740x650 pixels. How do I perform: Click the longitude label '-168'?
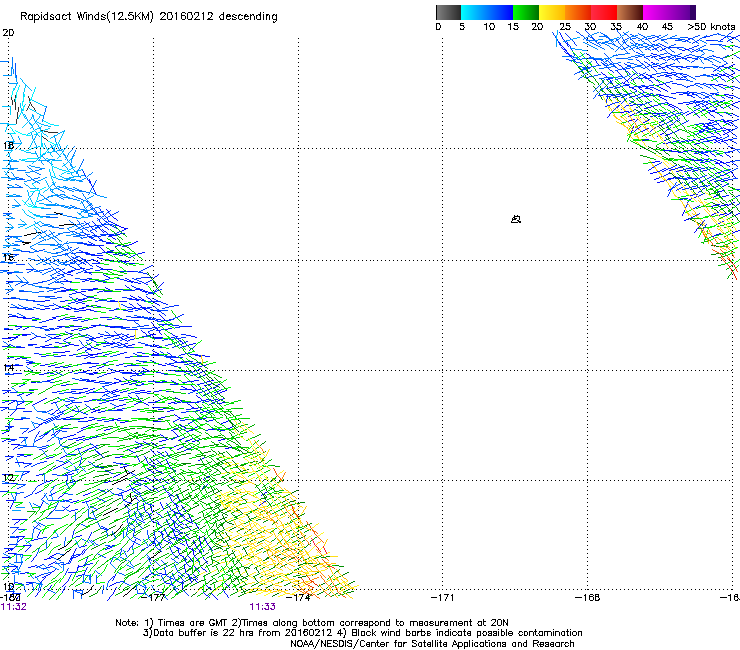(x=588, y=598)
